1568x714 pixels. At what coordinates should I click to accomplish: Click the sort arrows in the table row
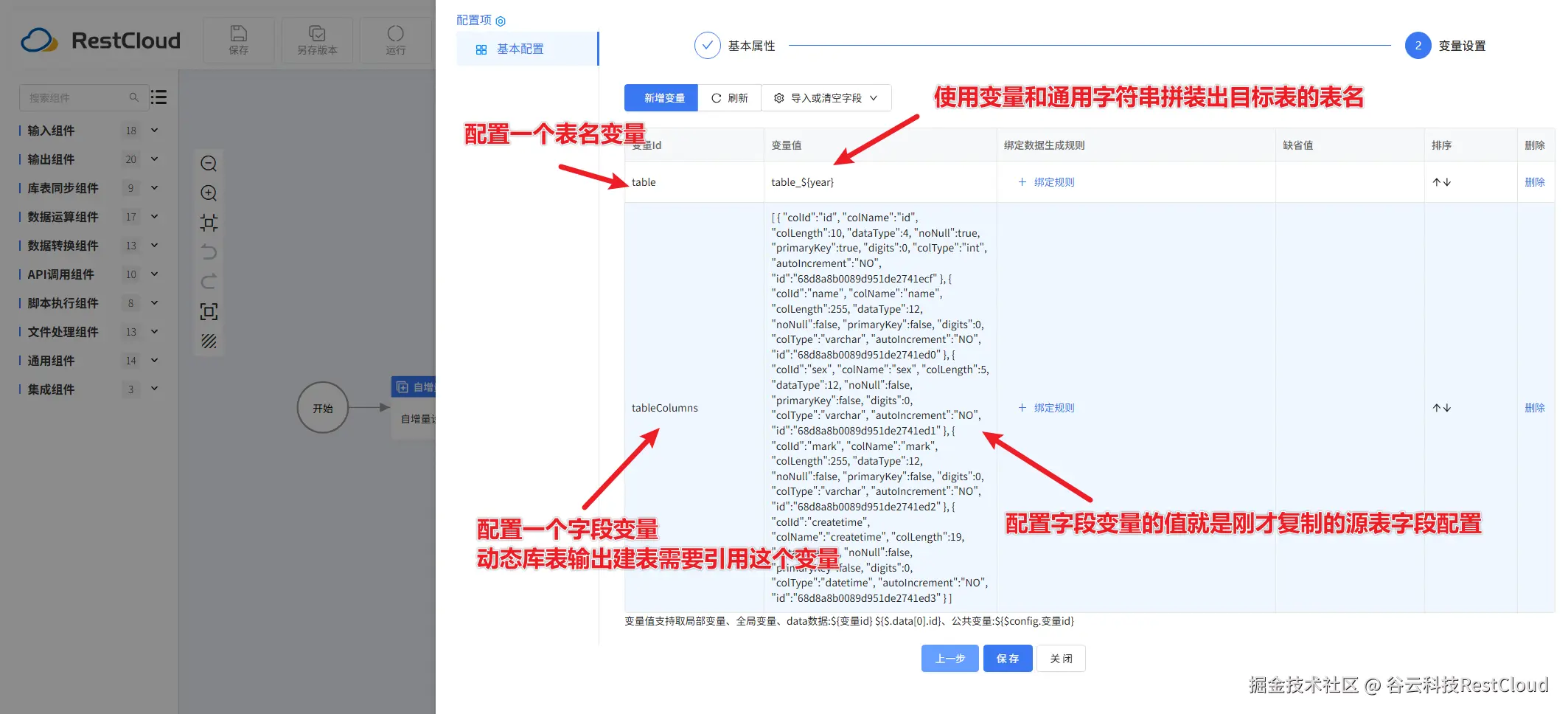(1441, 182)
